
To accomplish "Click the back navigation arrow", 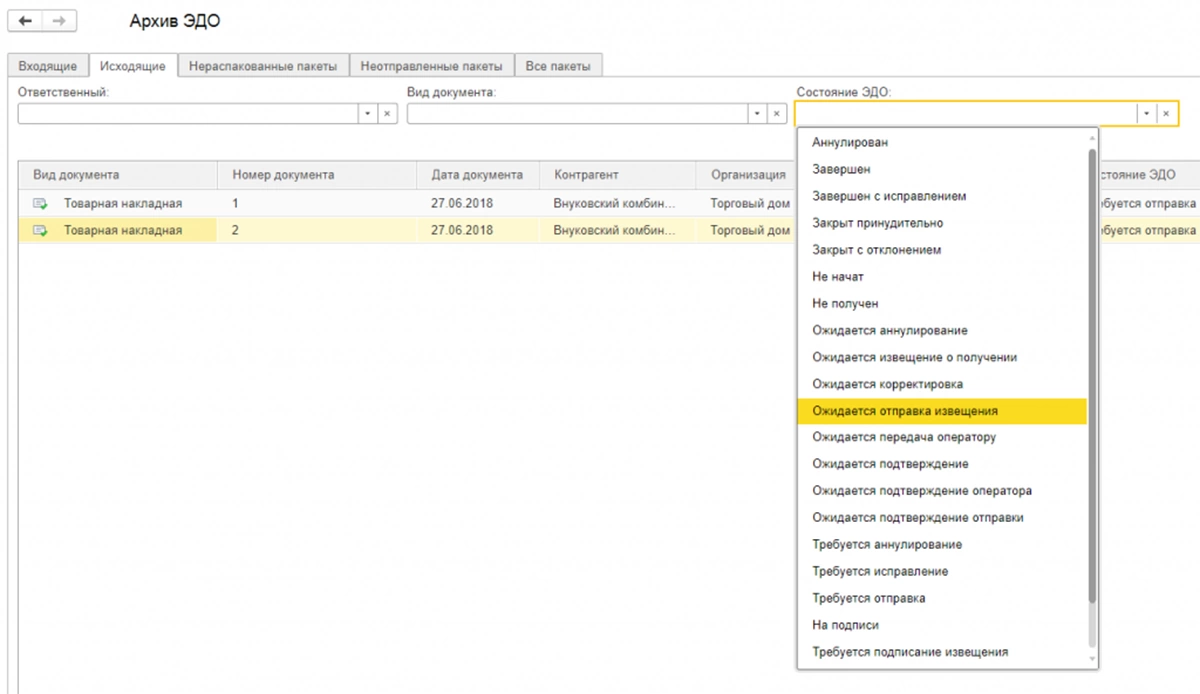I will pyautogui.click(x=25, y=21).
